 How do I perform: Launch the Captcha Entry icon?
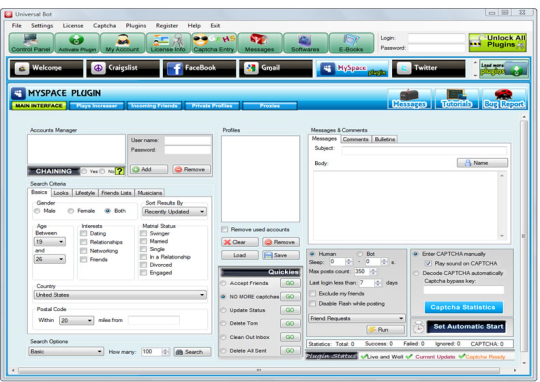click(214, 43)
